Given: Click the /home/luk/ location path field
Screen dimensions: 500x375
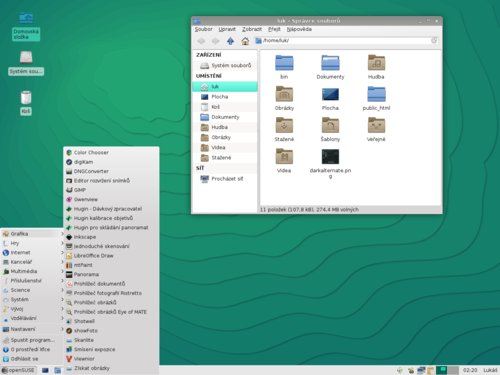Looking at the screenshot, I should point(346,40).
